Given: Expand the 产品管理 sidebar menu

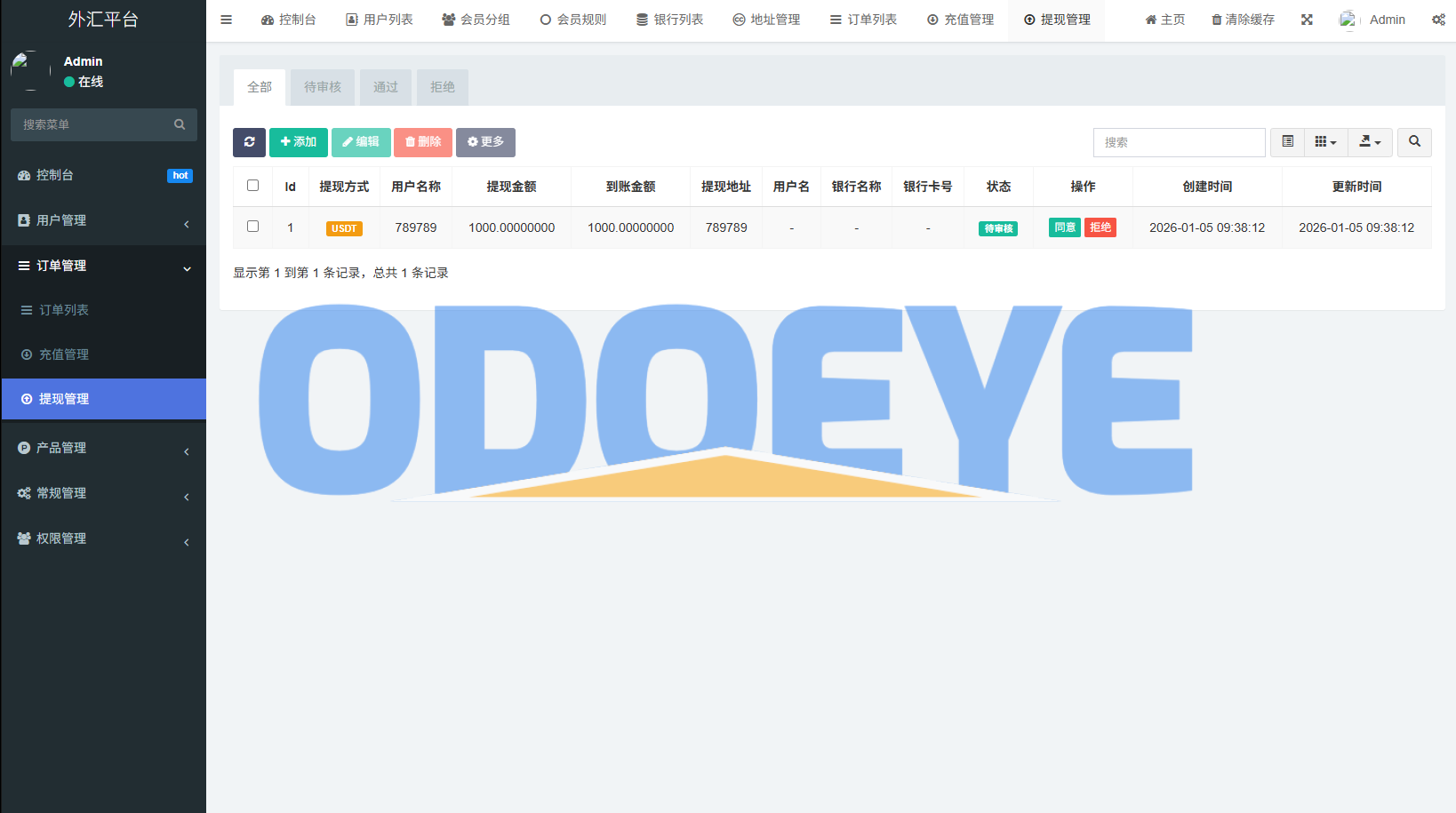Looking at the screenshot, I should pos(103,448).
